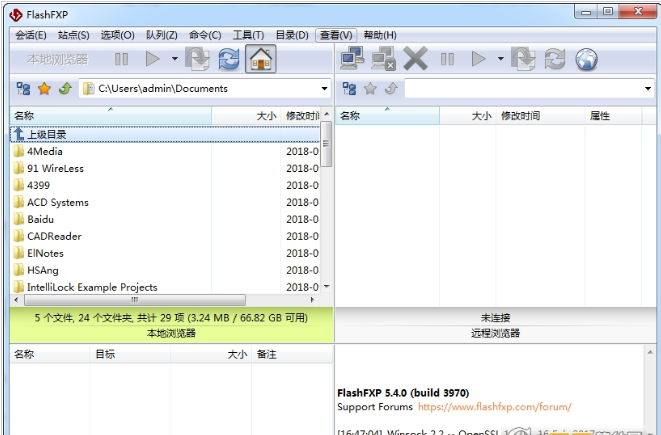Open the remote transfer options dropdown arrow
Image resolution: width=661 pixels, height=435 pixels.
[x=500, y=59]
